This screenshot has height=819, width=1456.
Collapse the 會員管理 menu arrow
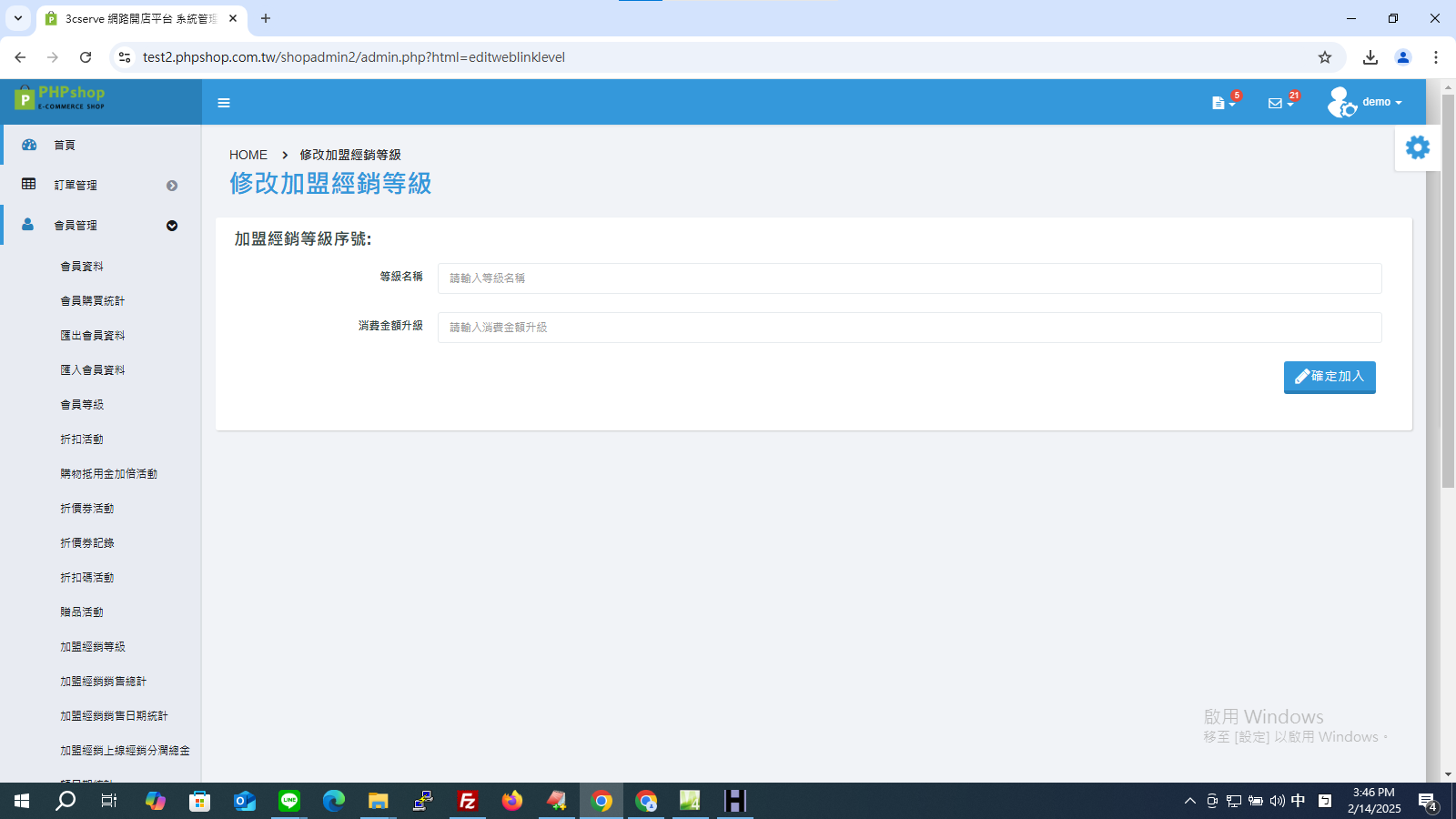coord(172,226)
